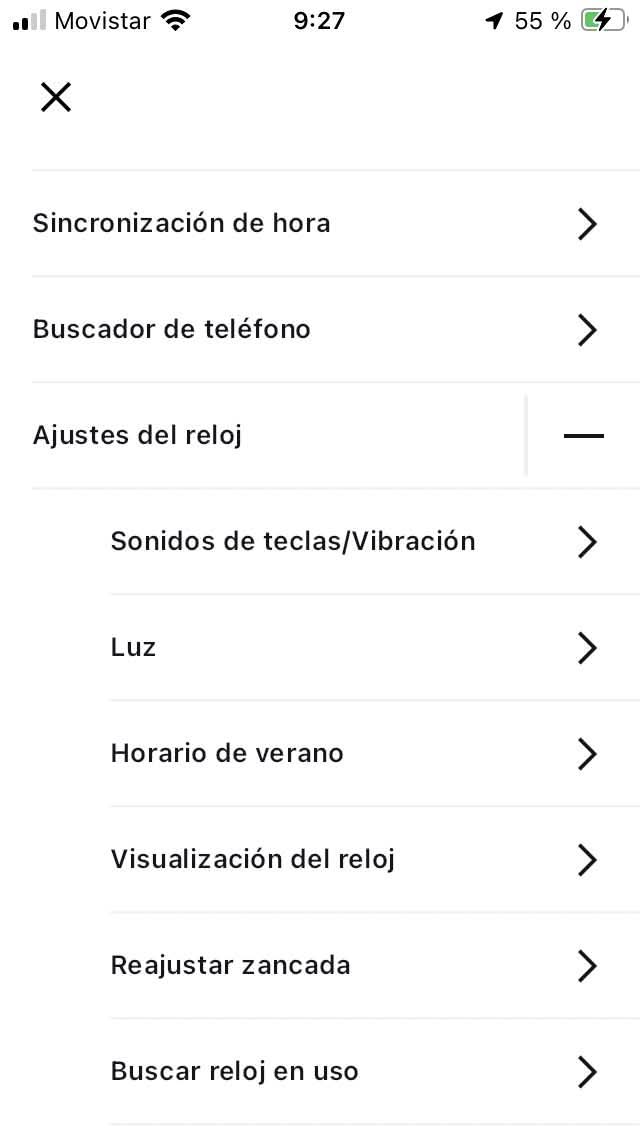Open Horario de verano setting
This screenshot has height=1136, width=640.
coord(375,753)
